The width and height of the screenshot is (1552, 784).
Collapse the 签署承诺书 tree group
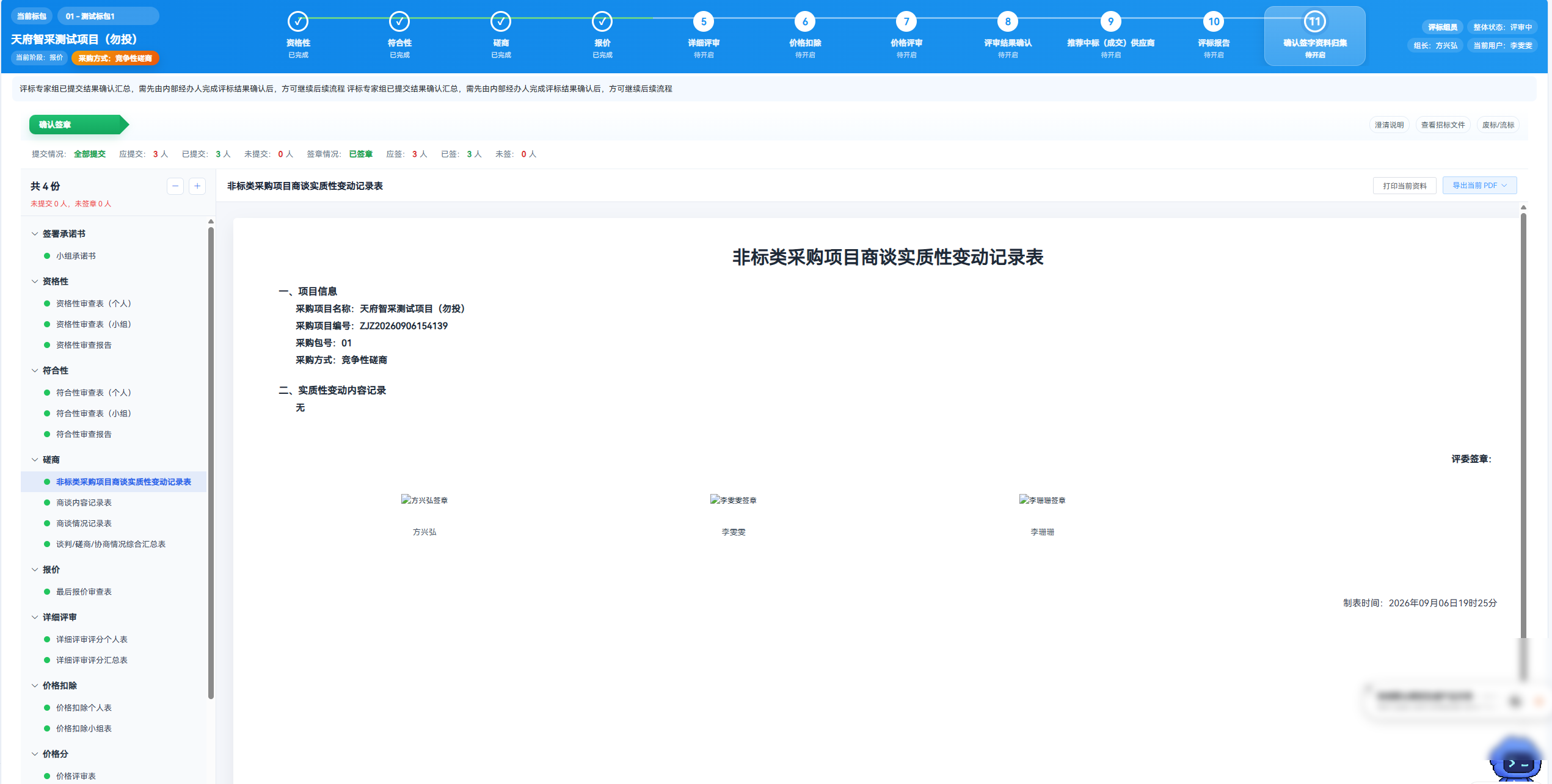click(x=35, y=234)
